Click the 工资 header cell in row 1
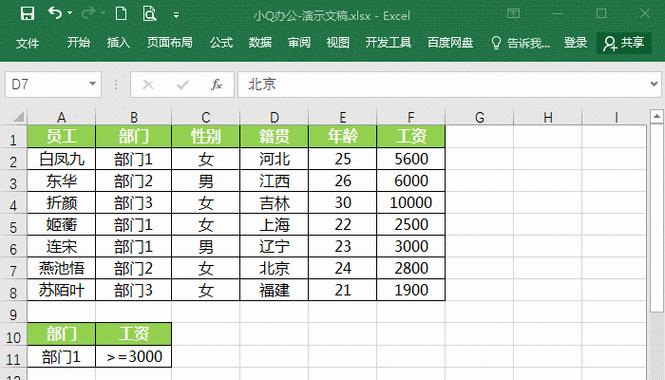 [411, 136]
